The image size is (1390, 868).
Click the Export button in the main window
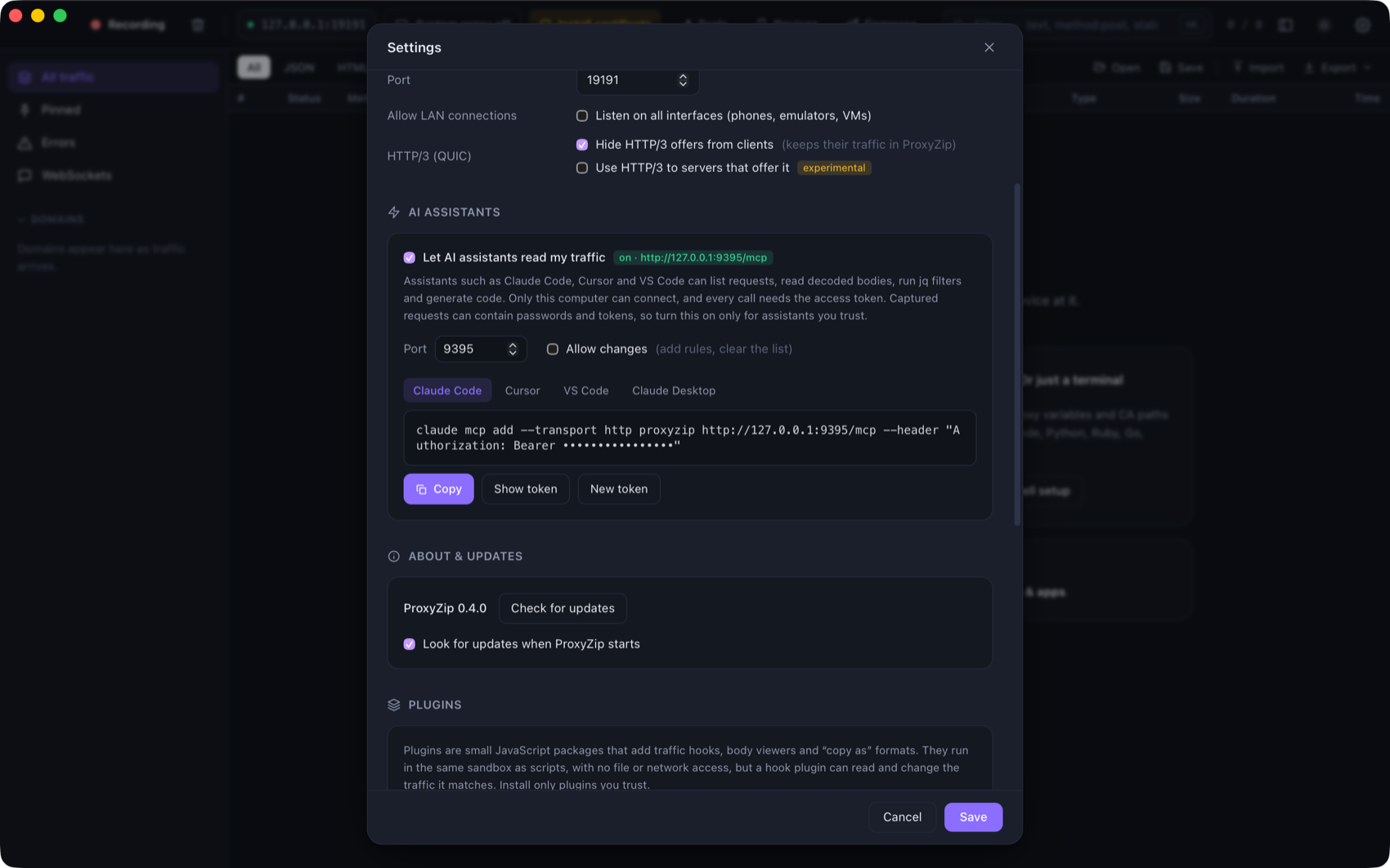(x=1338, y=68)
